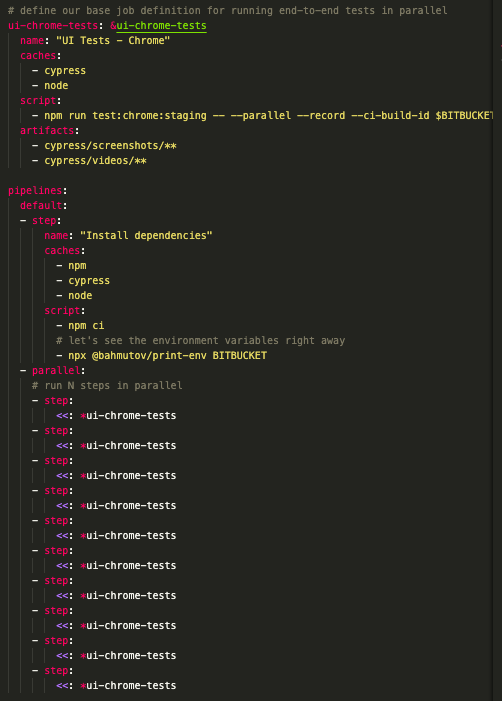Click the '--parallel' flag
The height and width of the screenshot is (701, 502).
(261, 115)
